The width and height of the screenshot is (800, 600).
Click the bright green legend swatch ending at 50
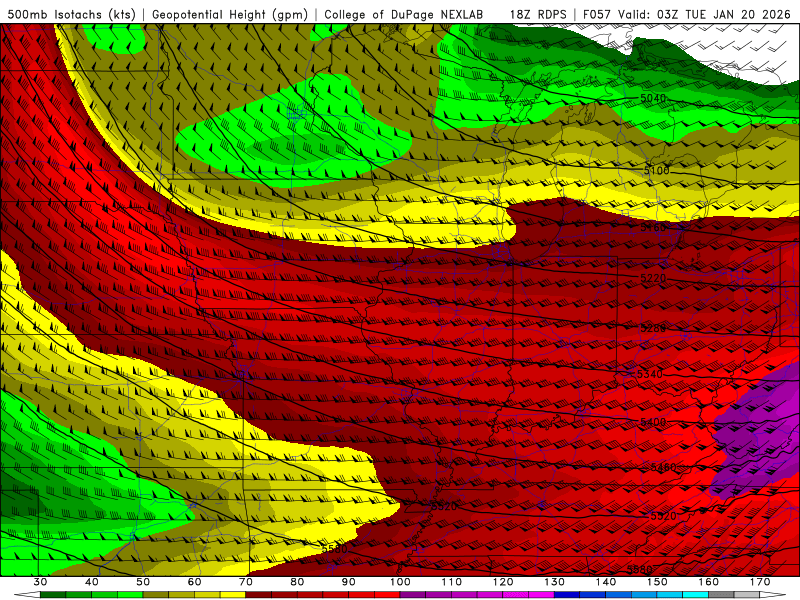(130, 595)
